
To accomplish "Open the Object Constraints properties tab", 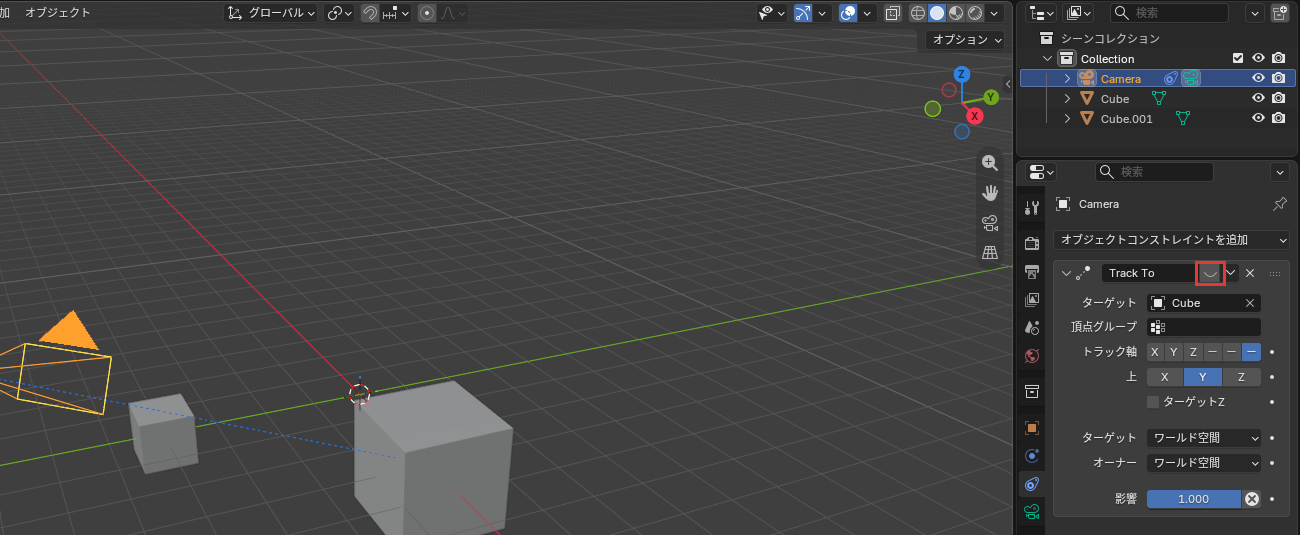I will tap(1032, 484).
